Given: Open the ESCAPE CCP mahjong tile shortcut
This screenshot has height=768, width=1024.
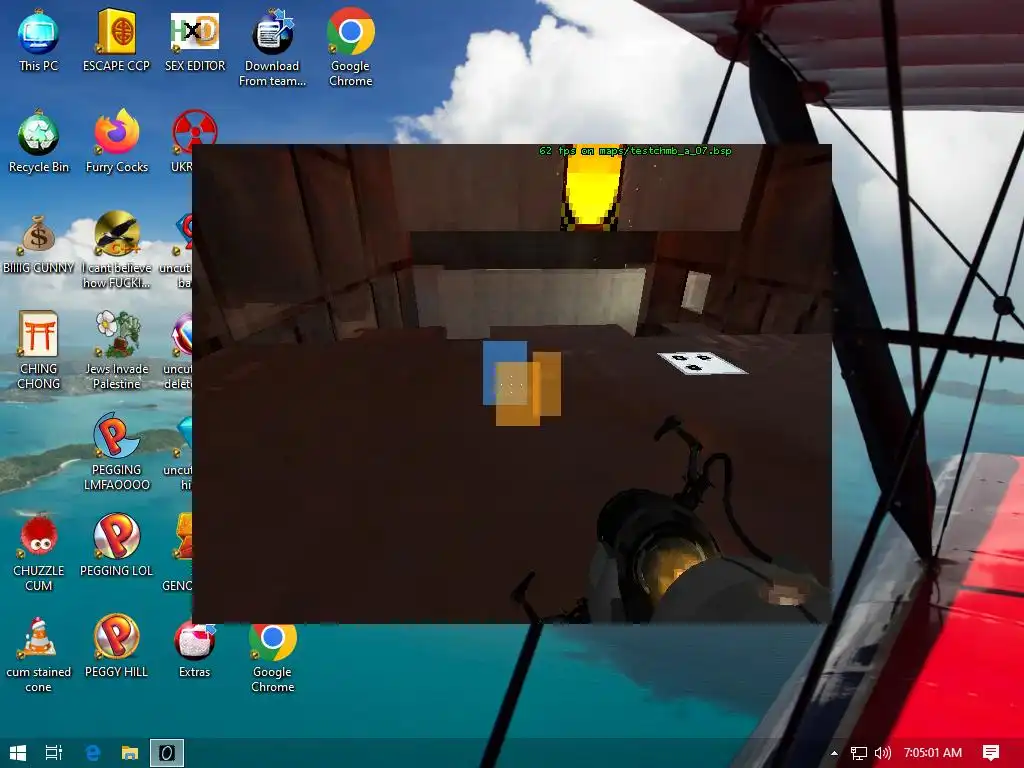Looking at the screenshot, I should 116,40.
